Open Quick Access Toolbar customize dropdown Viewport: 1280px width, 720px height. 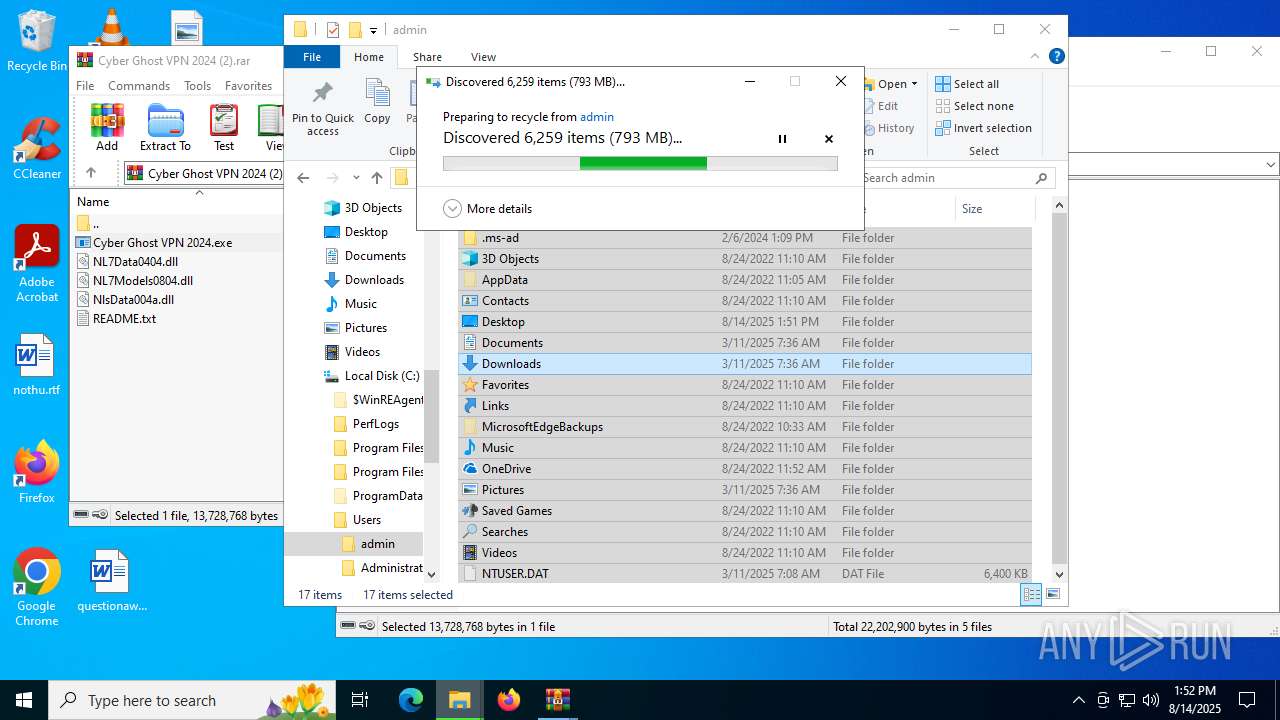[373, 30]
